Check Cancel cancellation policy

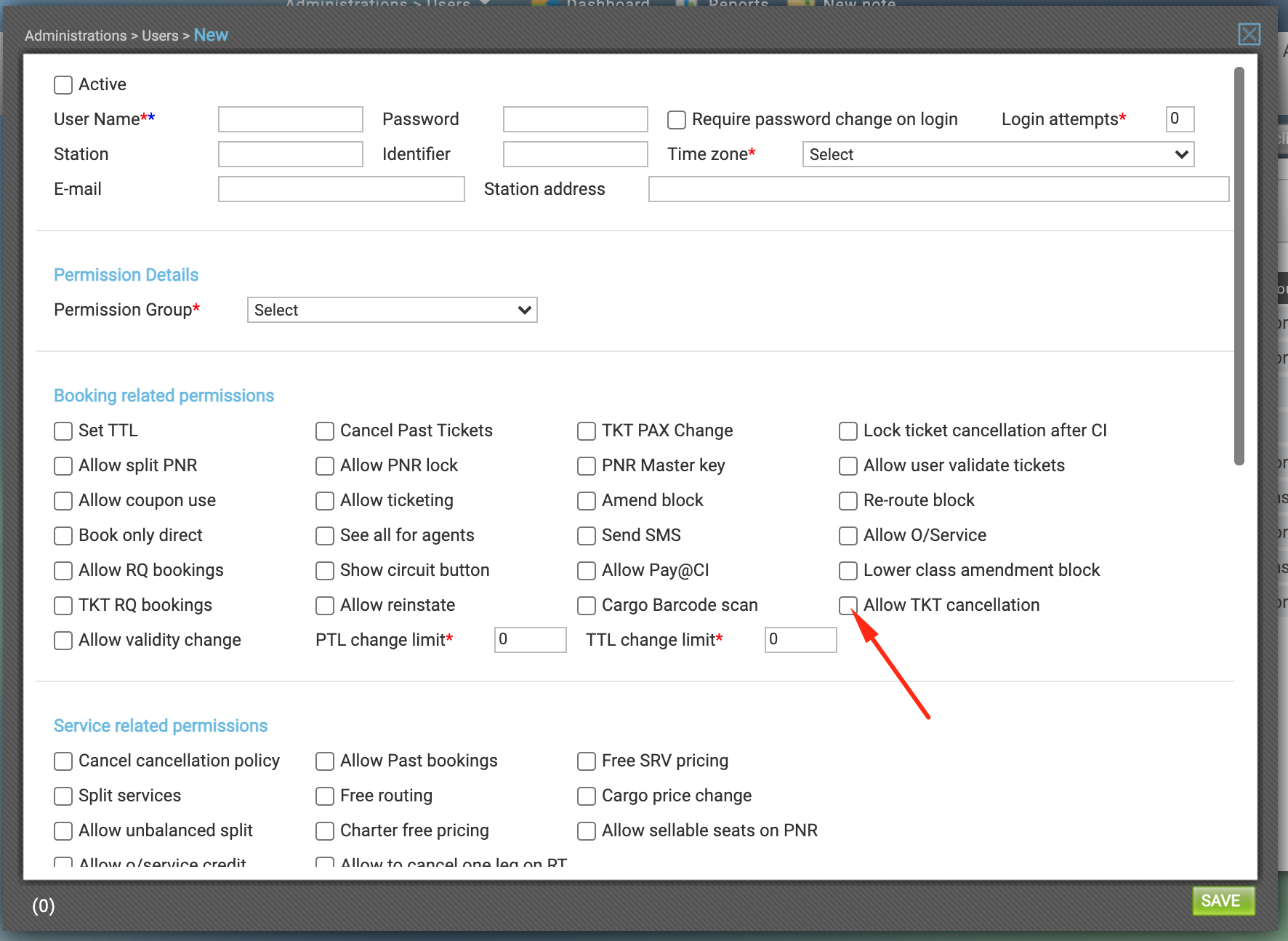click(x=63, y=761)
